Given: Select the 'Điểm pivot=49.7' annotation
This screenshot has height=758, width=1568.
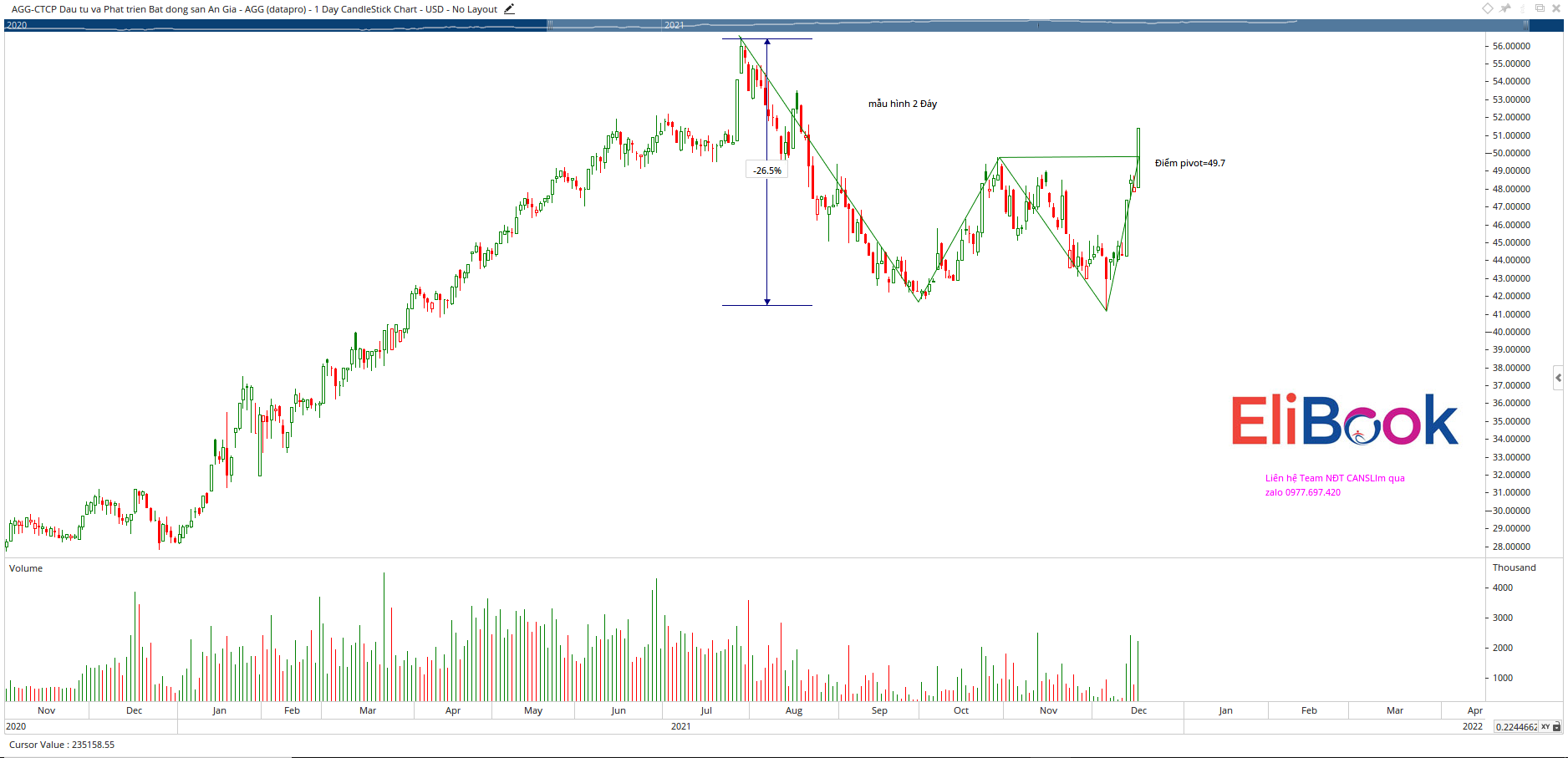Looking at the screenshot, I should click(x=1189, y=163).
